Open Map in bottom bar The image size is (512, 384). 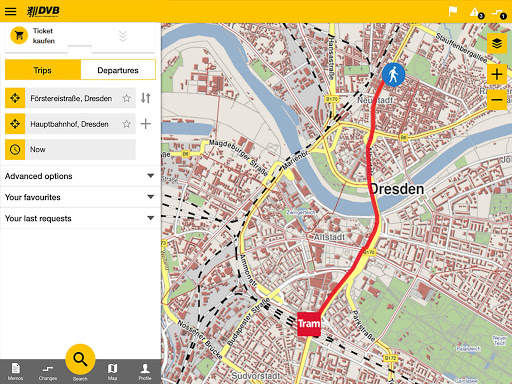point(112,372)
